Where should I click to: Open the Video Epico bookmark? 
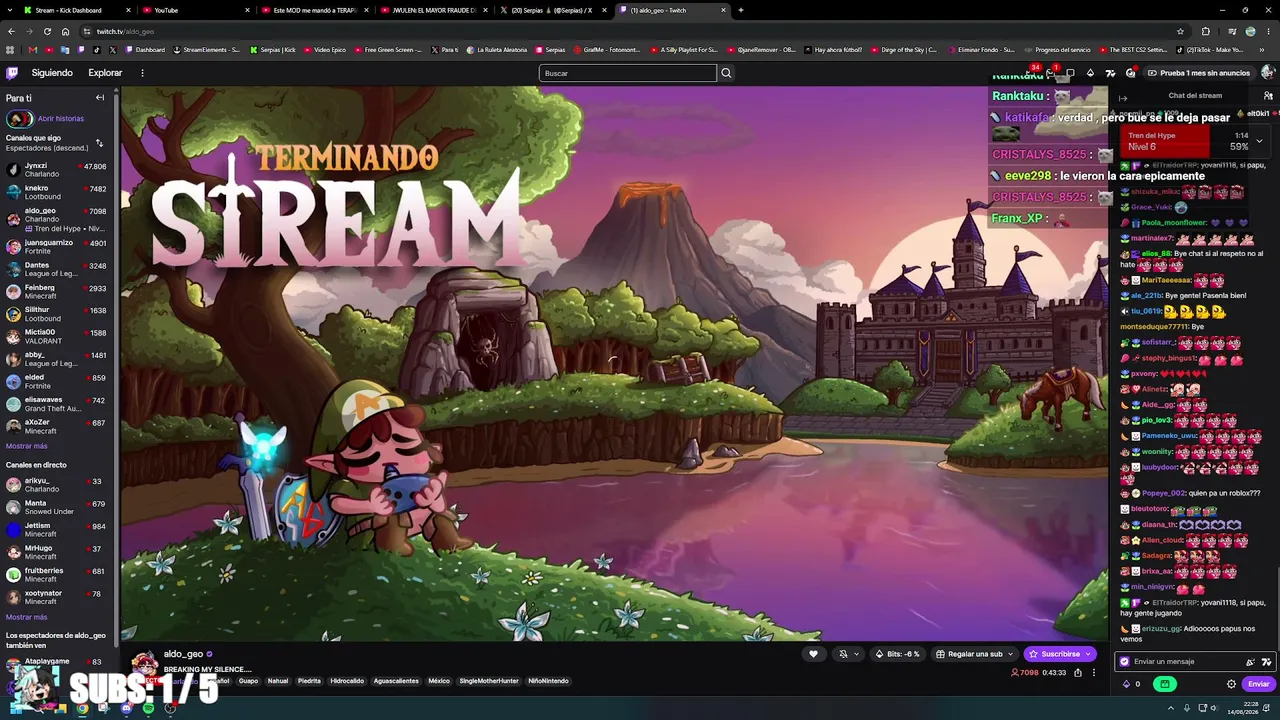(x=325, y=50)
